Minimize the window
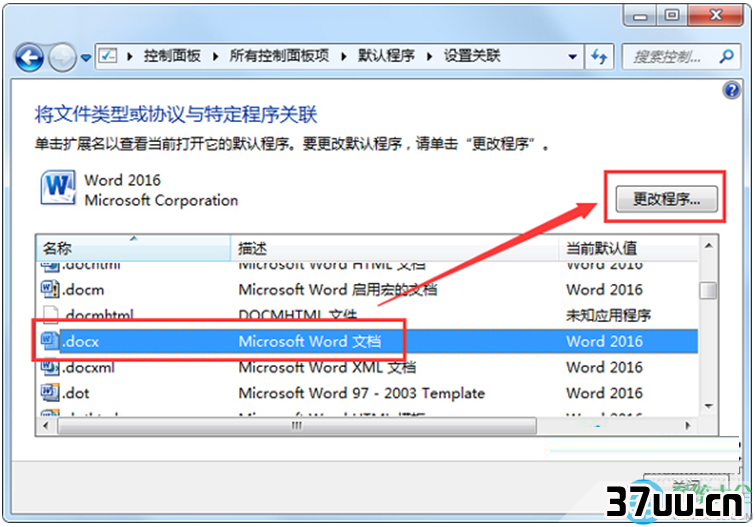This screenshot has width=755, height=527. tap(640, 16)
